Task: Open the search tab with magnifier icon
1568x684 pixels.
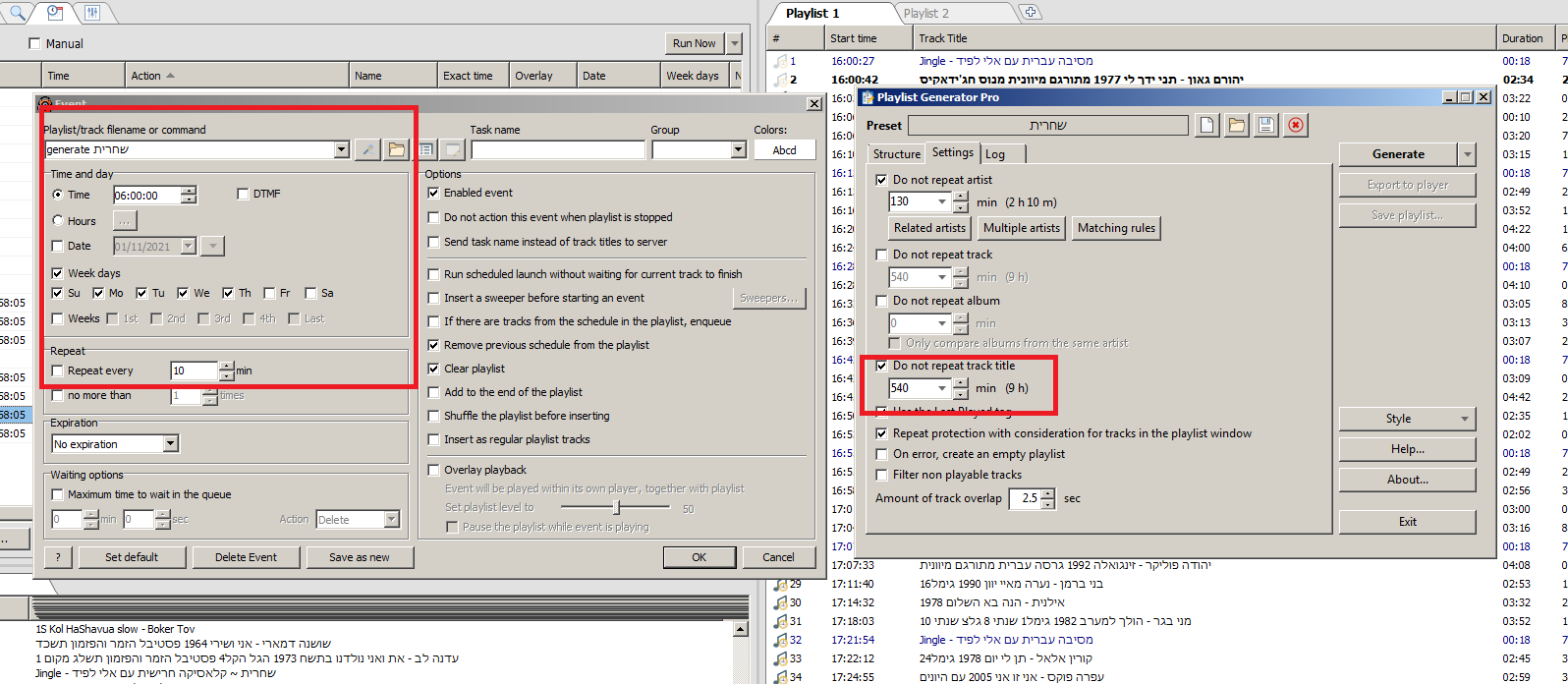Action: [17, 13]
